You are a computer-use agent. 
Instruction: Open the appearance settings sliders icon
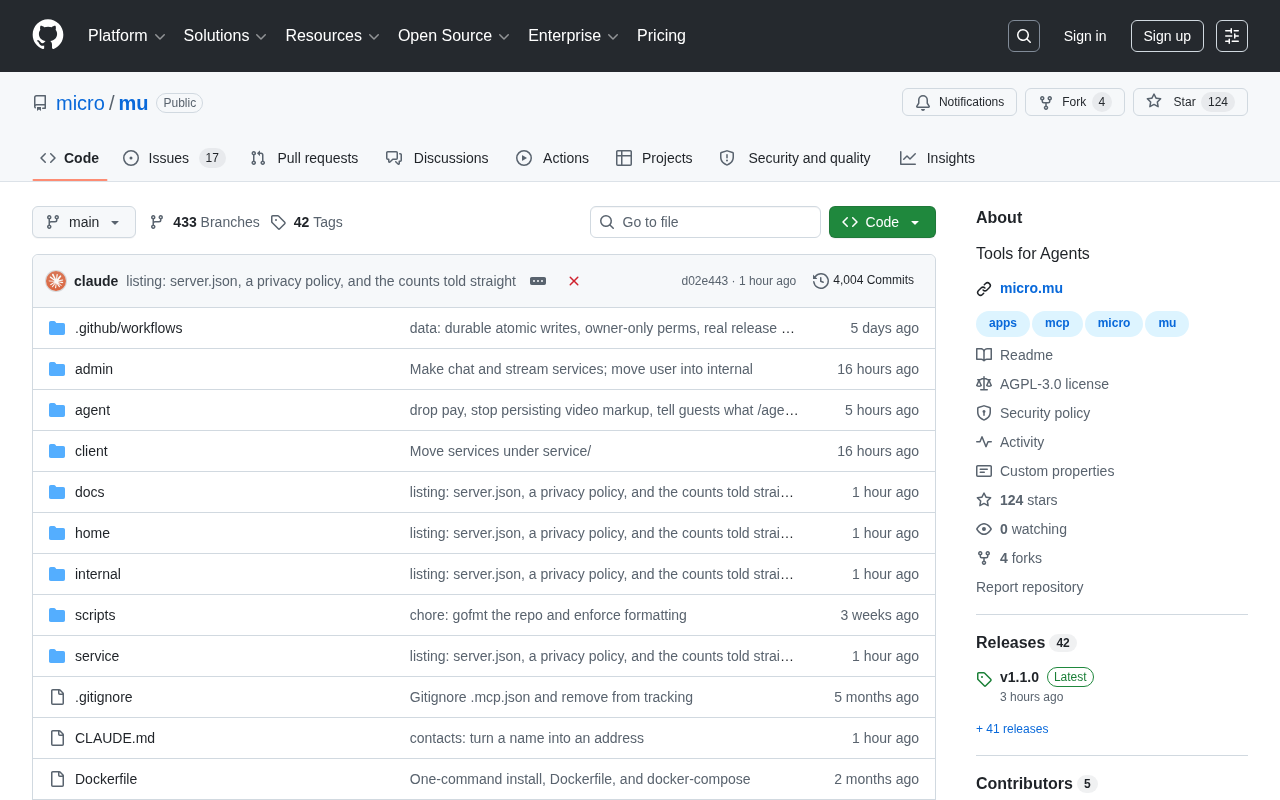pyautogui.click(x=1232, y=36)
